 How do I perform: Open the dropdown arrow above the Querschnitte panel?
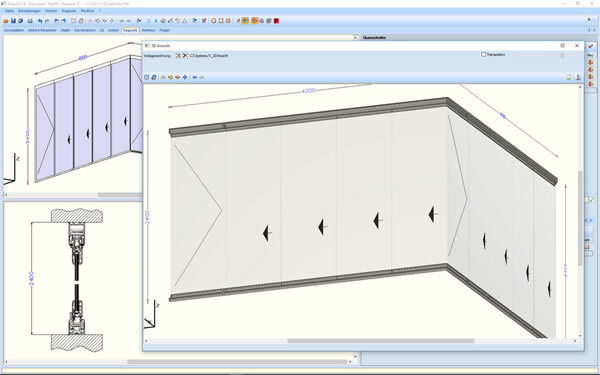355,38
